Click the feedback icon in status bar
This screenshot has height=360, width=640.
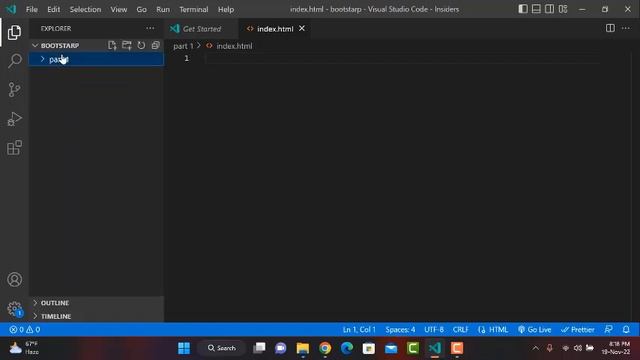tap(608, 329)
